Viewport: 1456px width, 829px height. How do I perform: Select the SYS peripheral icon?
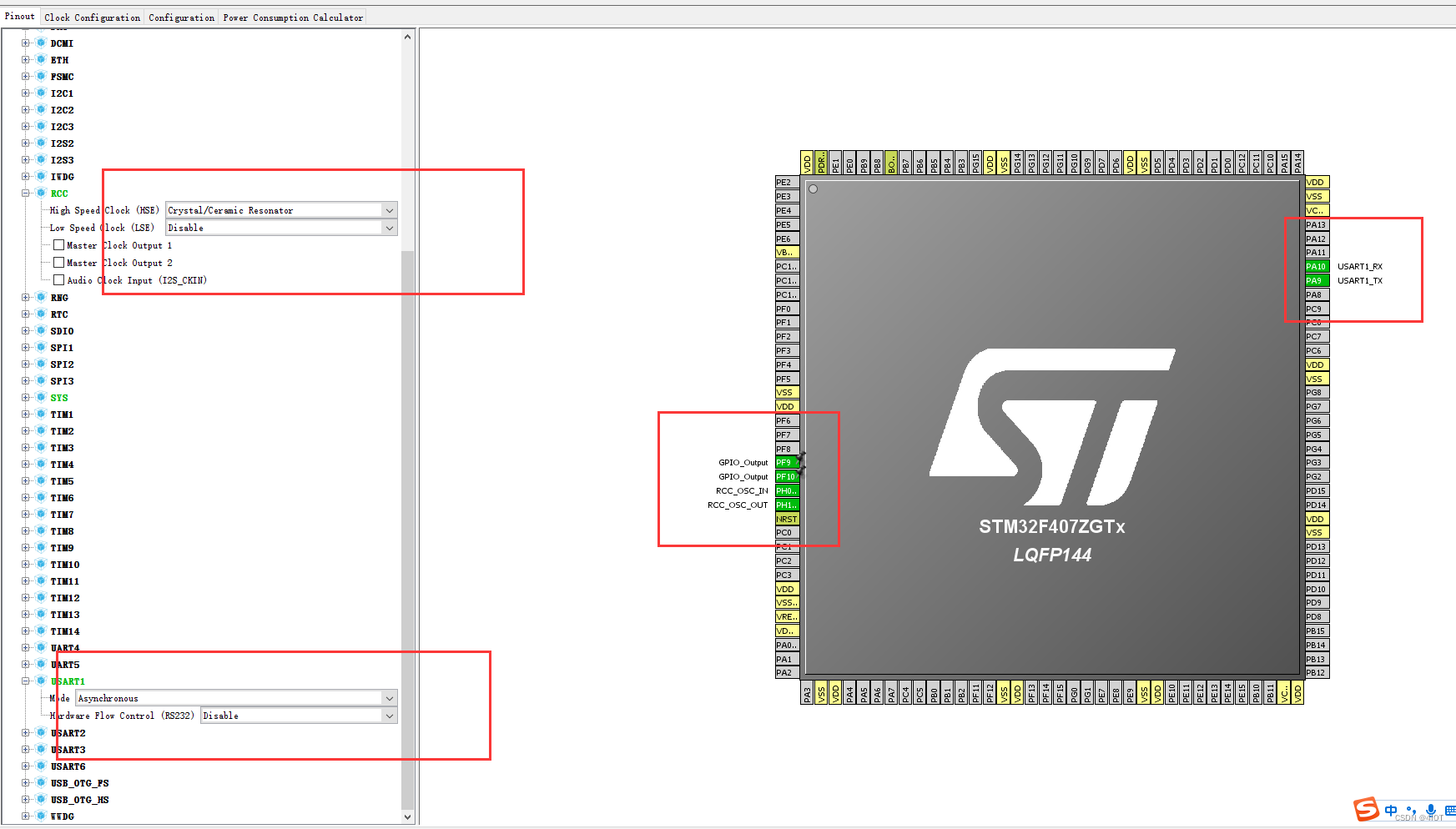click(42, 397)
